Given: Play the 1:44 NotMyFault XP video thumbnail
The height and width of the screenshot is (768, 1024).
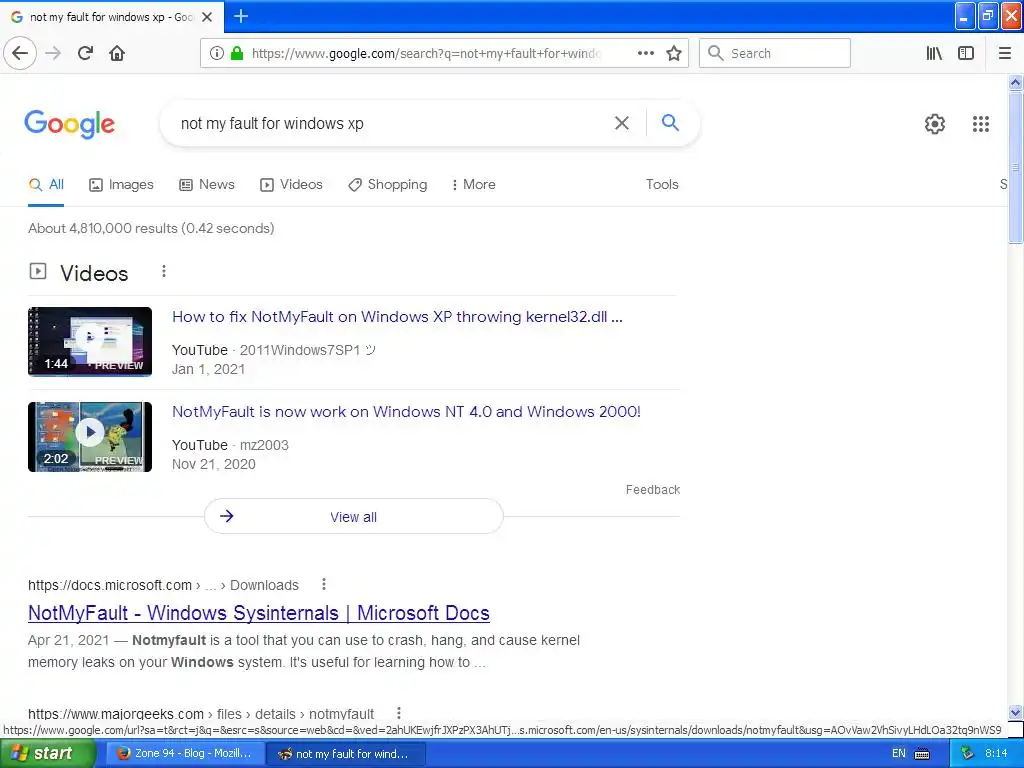Looking at the screenshot, I should point(90,342).
